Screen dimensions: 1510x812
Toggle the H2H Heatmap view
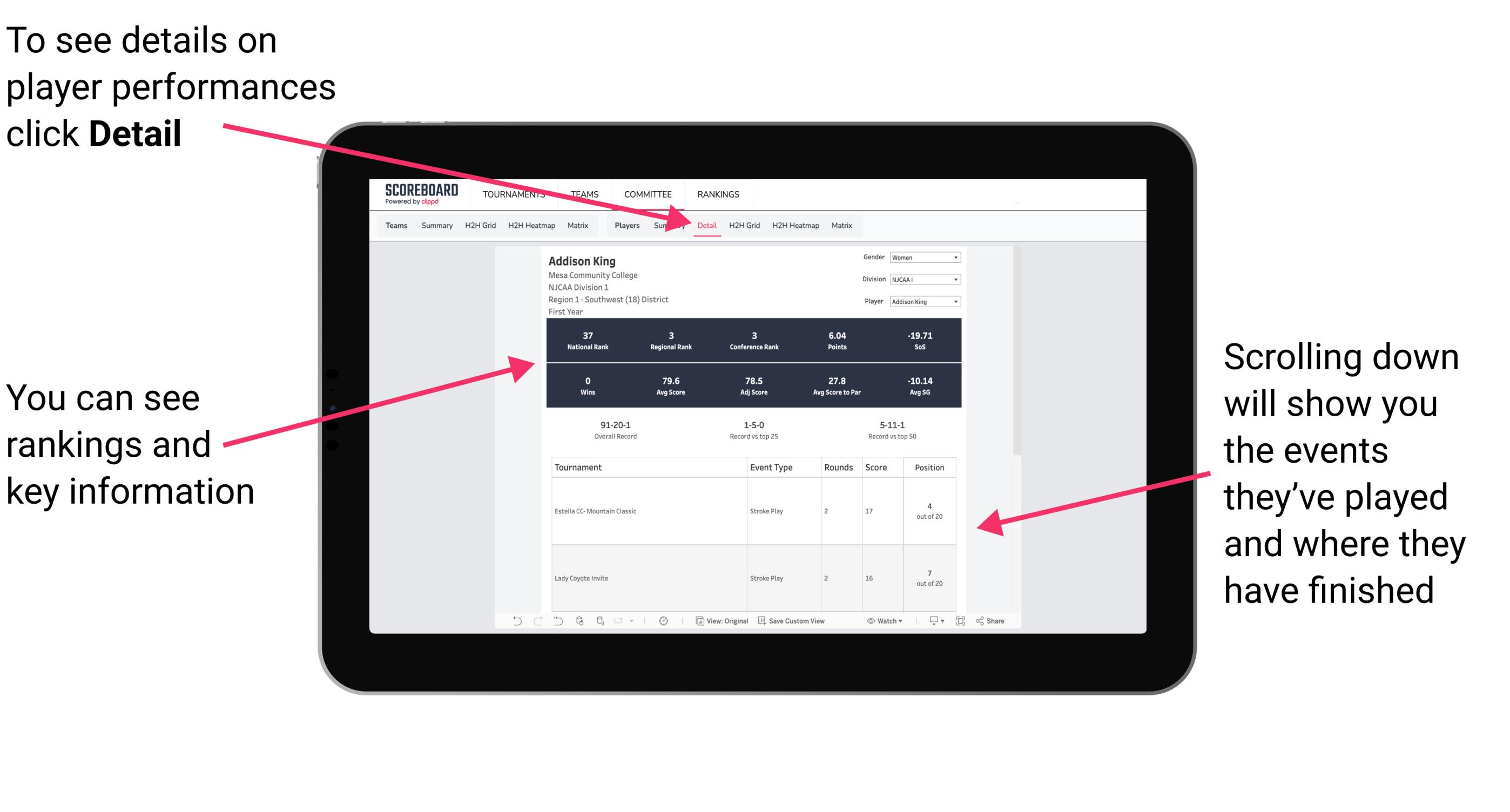coord(795,225)
